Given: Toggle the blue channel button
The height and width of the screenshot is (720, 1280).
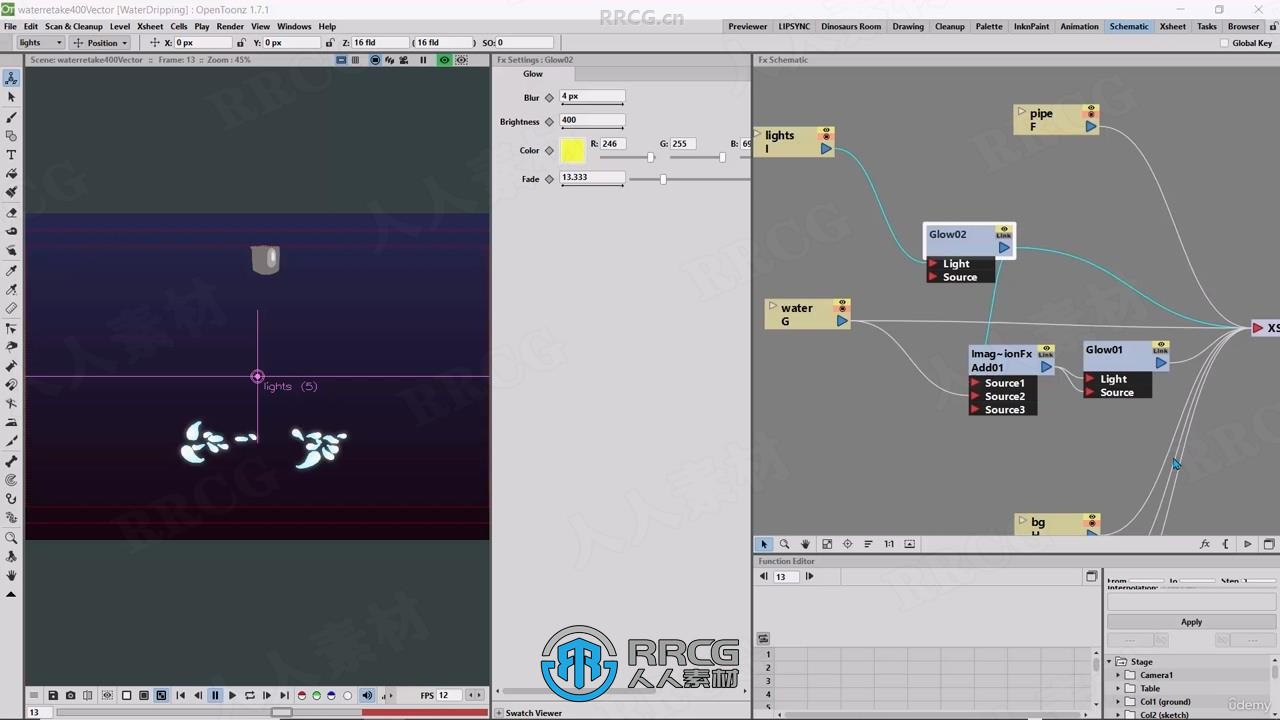Looking at the screenshot, I should click(331, 695).
